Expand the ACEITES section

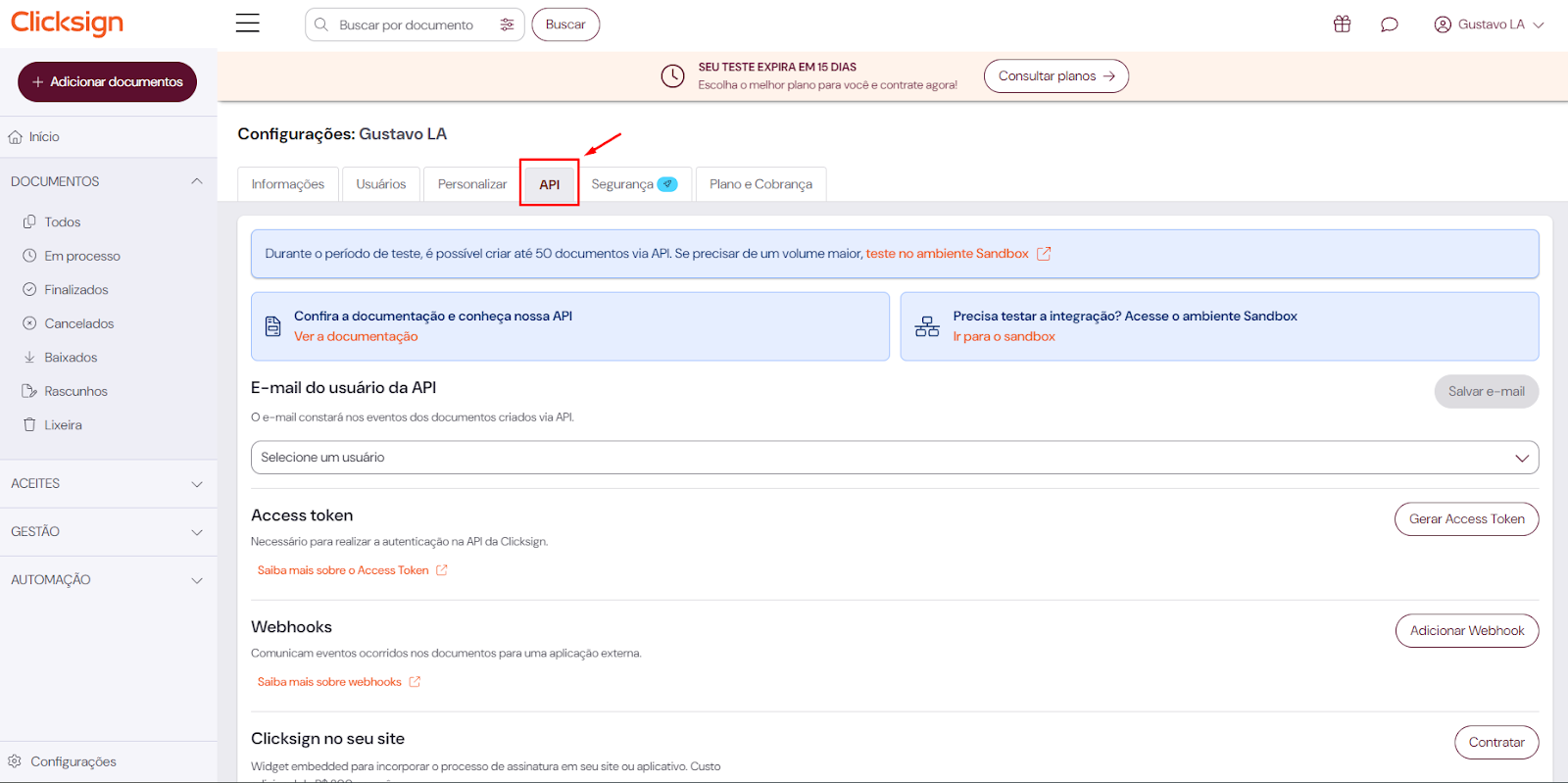pos(197,484)
